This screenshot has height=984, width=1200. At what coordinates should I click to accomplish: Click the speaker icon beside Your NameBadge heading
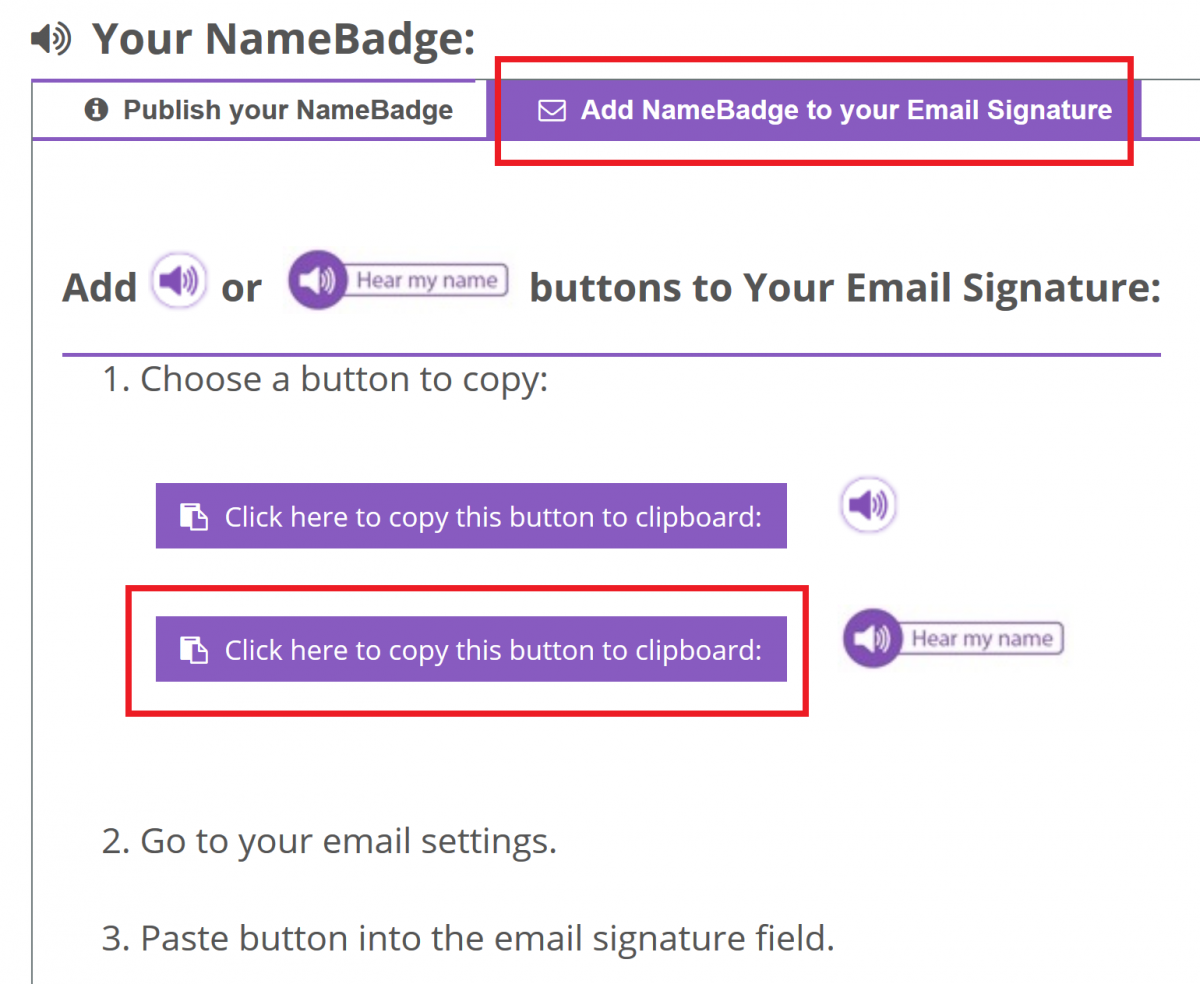(51, 39)
